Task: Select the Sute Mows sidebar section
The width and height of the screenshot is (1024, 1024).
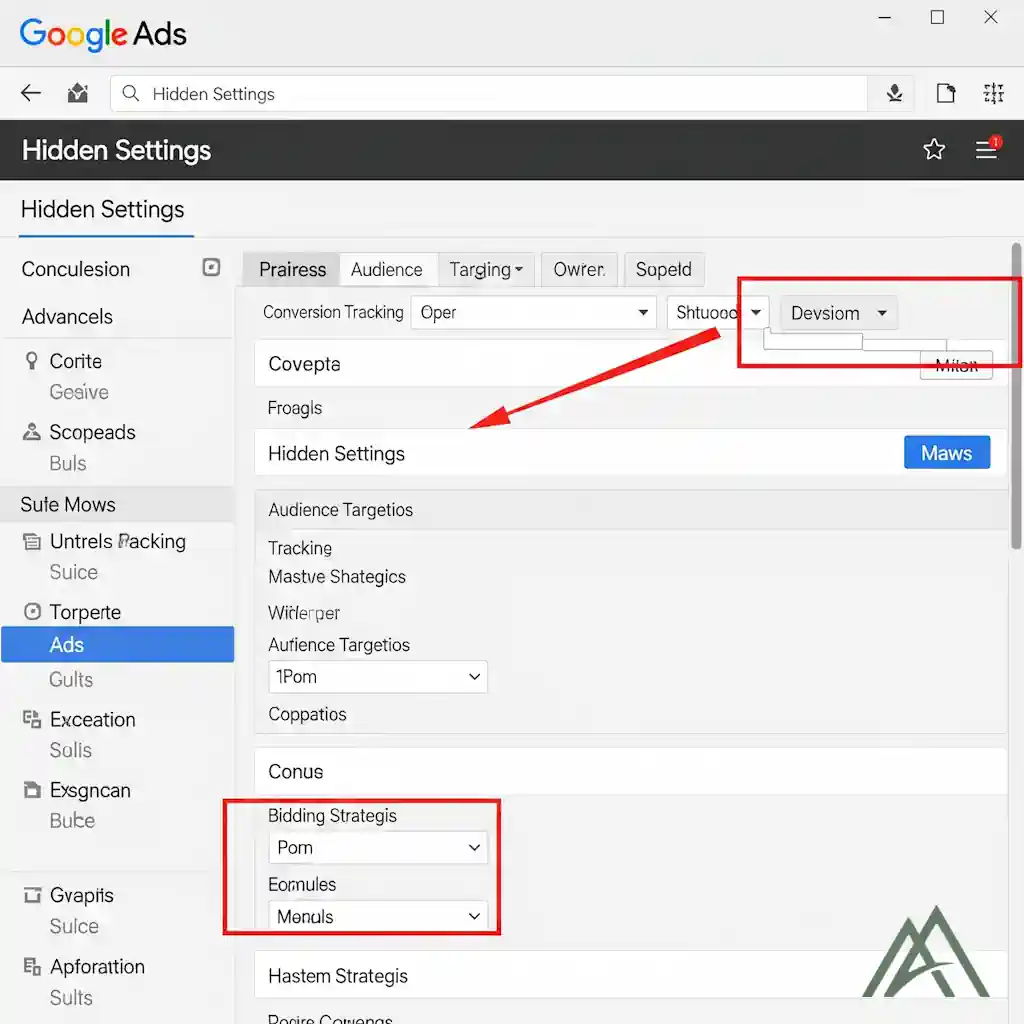Action: click(118, 504)
